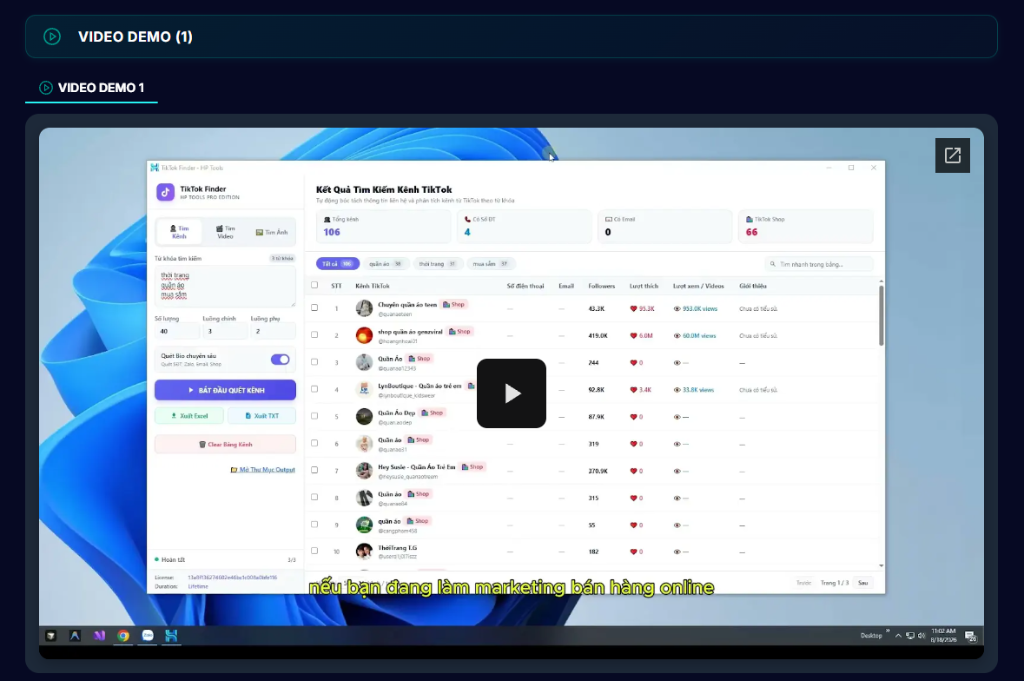Click the 419.0K followers value
Screen dimensions: 1024x681
pyautogui.click(x=598, y=336)
